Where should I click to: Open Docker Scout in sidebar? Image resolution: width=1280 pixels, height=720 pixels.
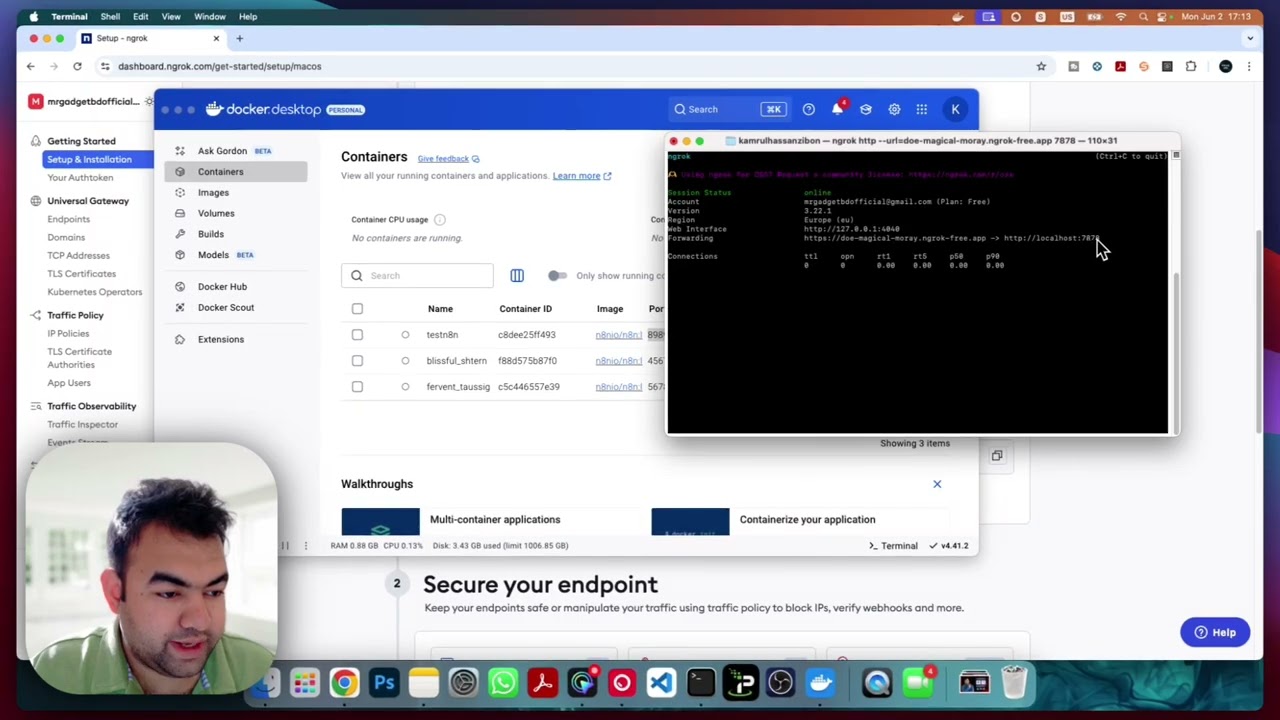pyautogui.click(x=226, y=308)
